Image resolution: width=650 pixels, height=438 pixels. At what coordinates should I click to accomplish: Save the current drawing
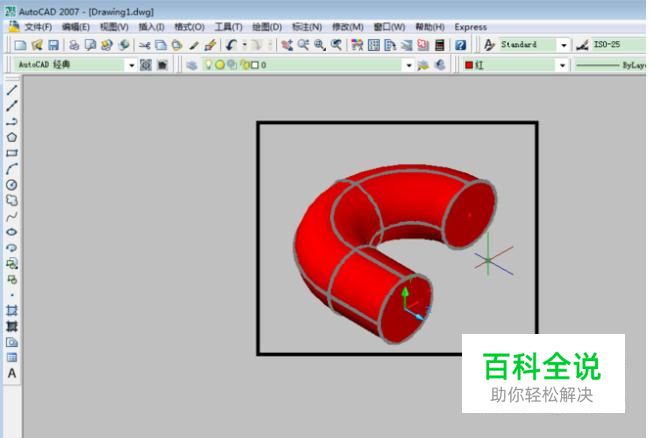point(53,45)
